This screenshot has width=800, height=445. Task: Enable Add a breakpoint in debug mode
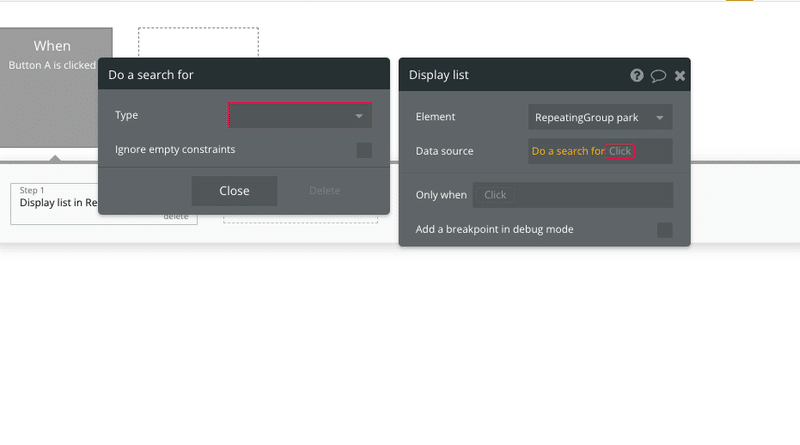664,230
